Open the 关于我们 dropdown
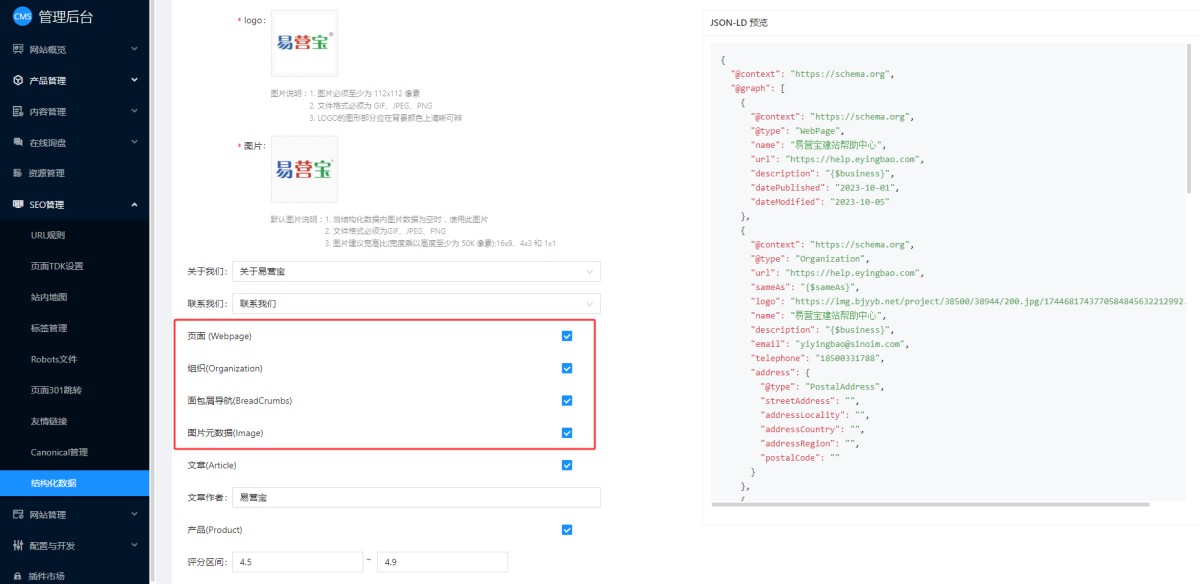1200x584 pixels. click(x=416, y=271)
